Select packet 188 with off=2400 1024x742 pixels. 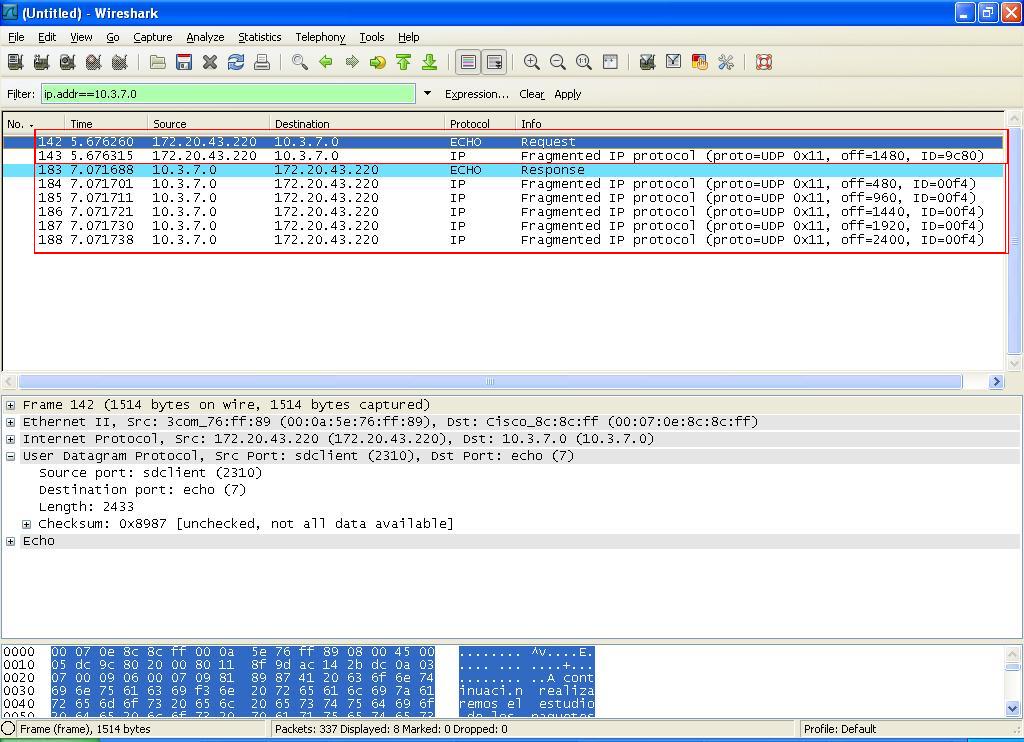(x=503, y=240)
